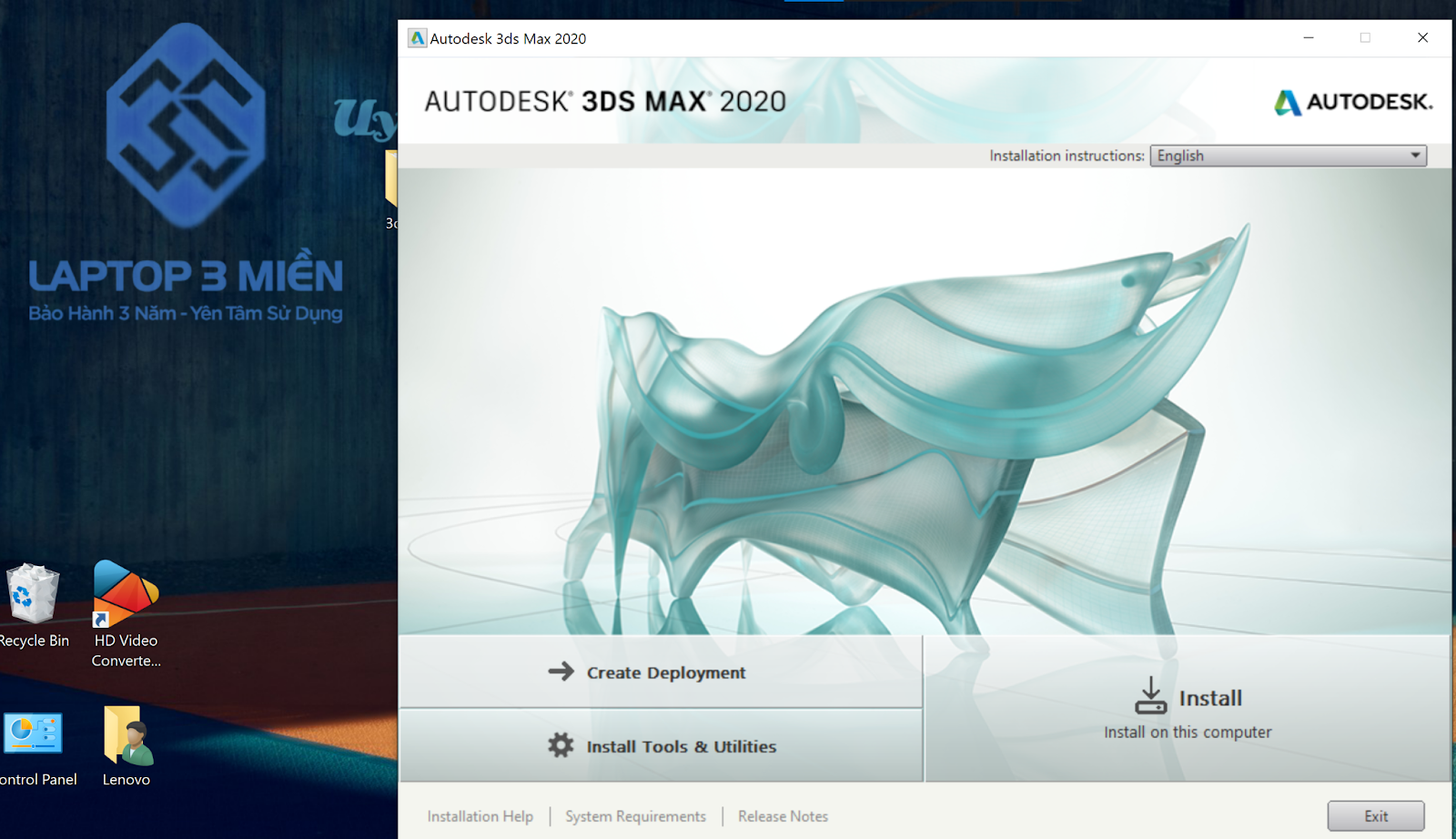Click the Autodesk logo in the installer header
The width and height of the screenshot is (1456, 839).
[1352, 102]
